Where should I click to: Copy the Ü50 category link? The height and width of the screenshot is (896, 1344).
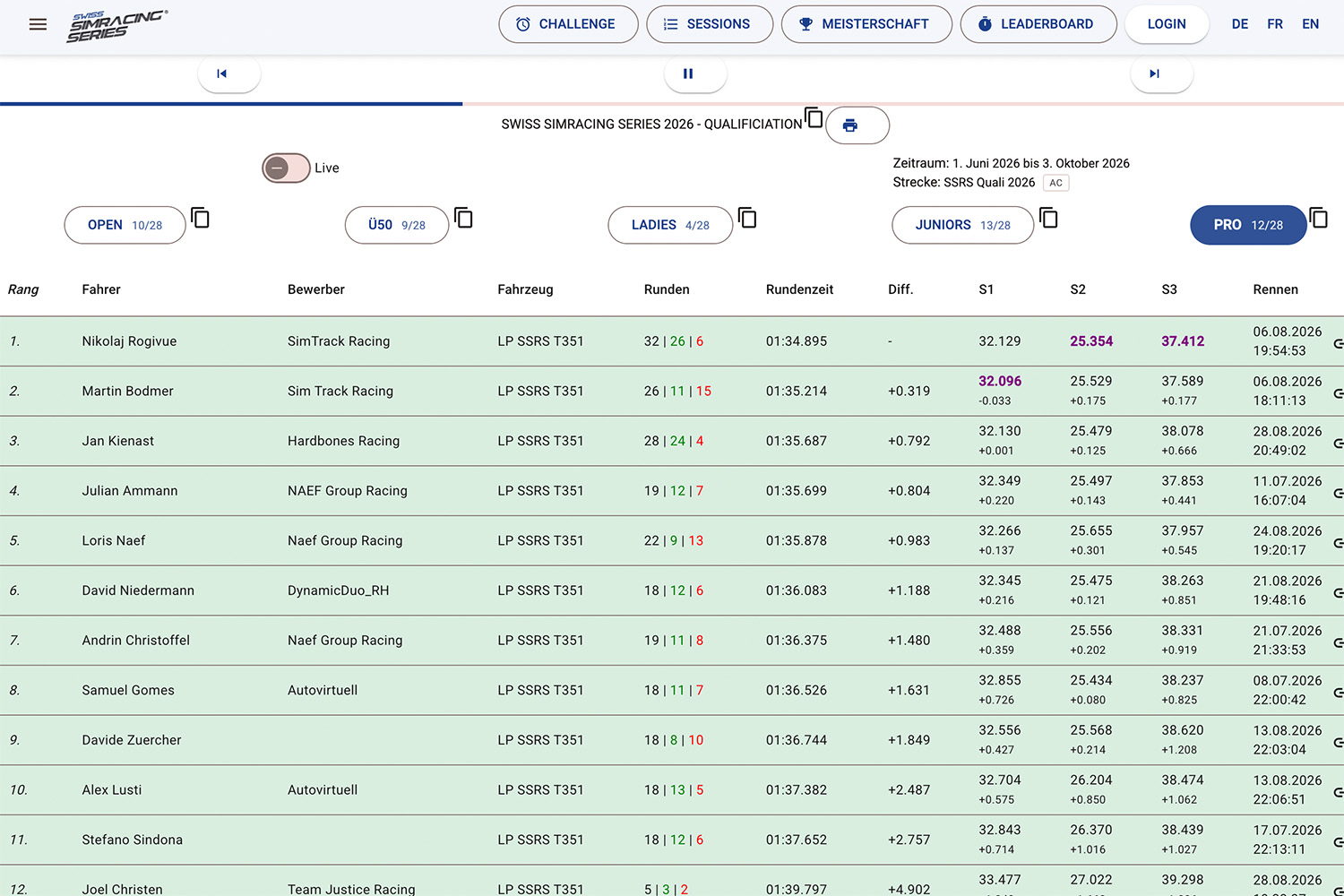(463, 218)
